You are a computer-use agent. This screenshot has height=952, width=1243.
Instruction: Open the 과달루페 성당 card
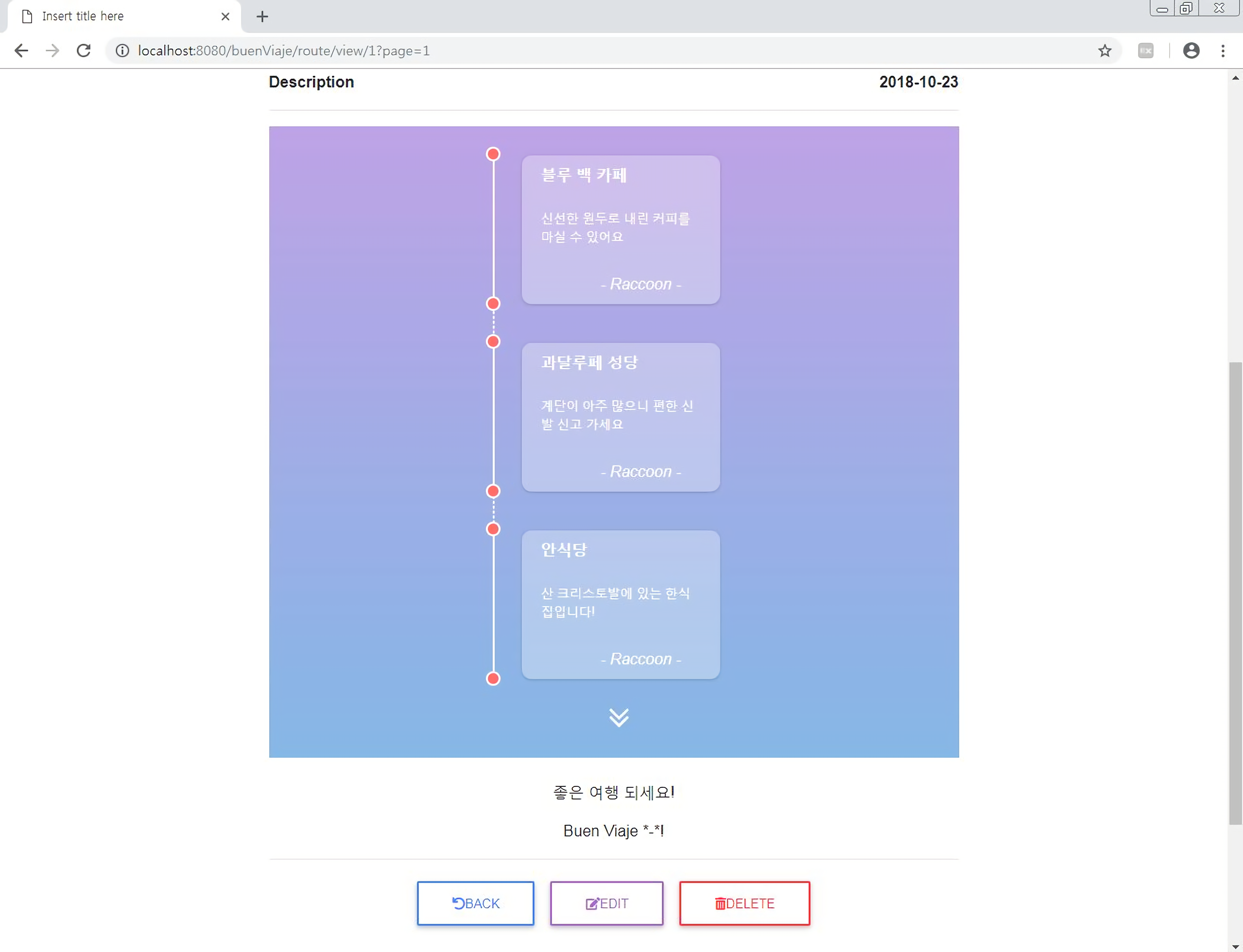(621, 417)
